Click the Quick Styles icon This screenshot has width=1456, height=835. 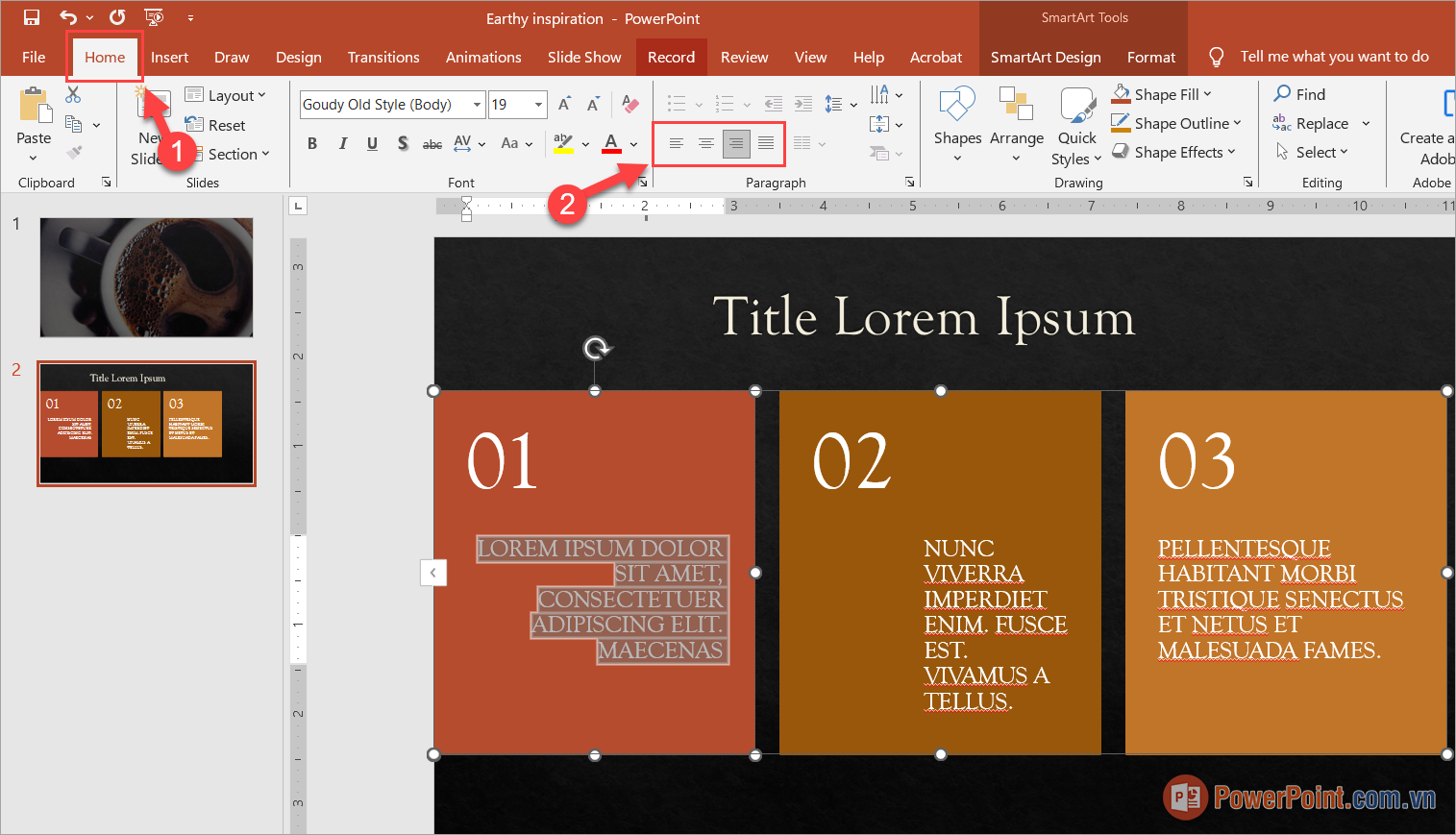click(x=1077, y=106)
